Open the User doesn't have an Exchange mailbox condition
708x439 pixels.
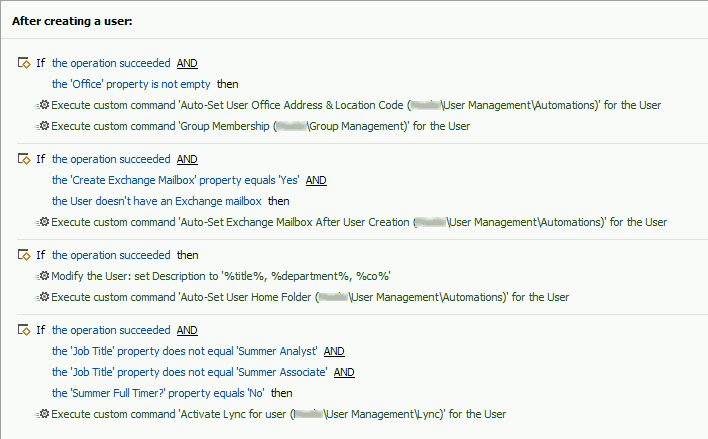(157, 201)
